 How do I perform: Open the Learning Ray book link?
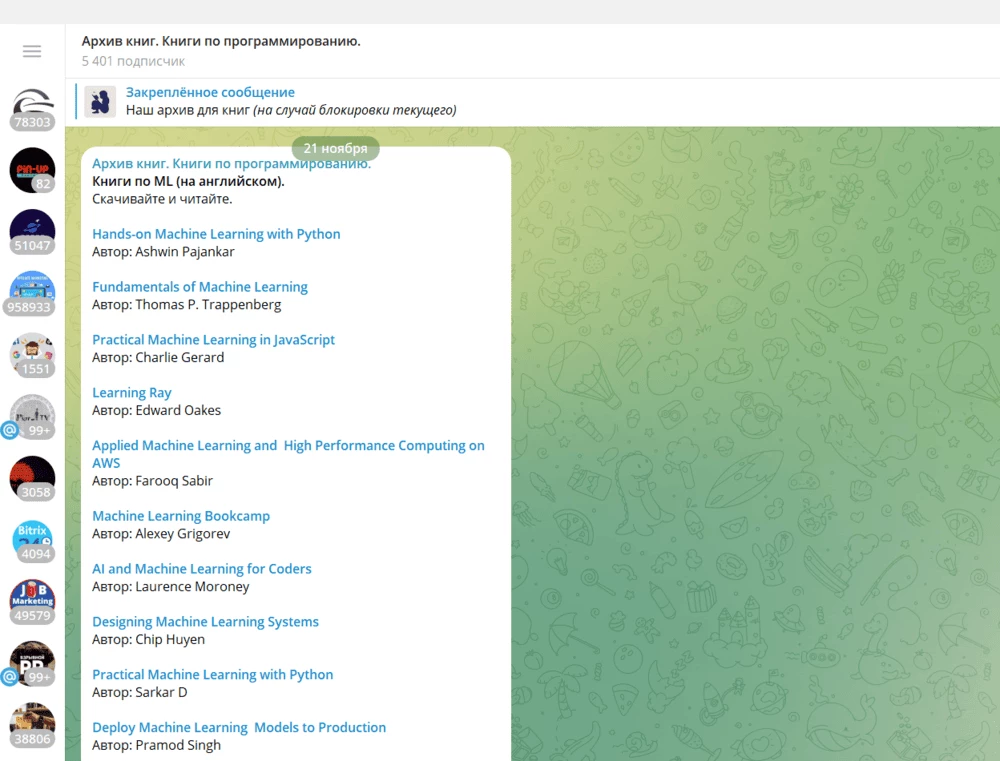(x=131, y=393)
